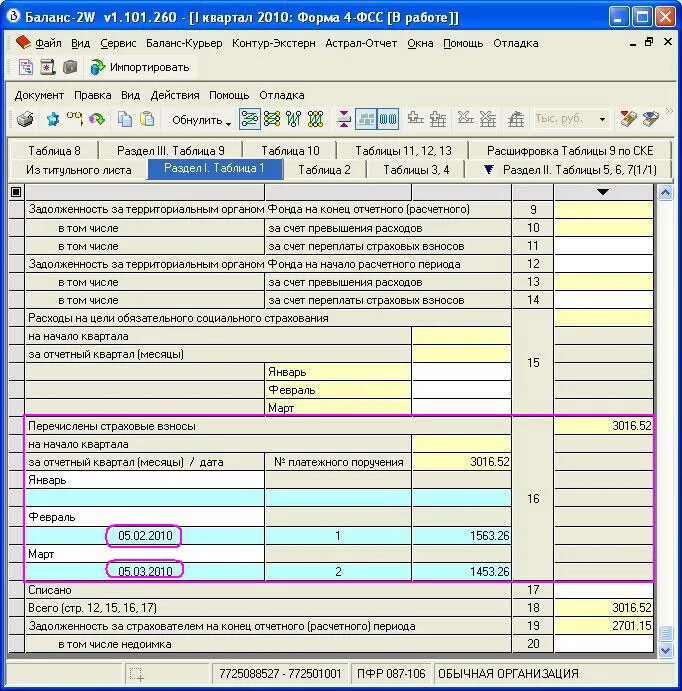Open the Действия menu
This screenshot has height=691, width=682.
(175, 95)
